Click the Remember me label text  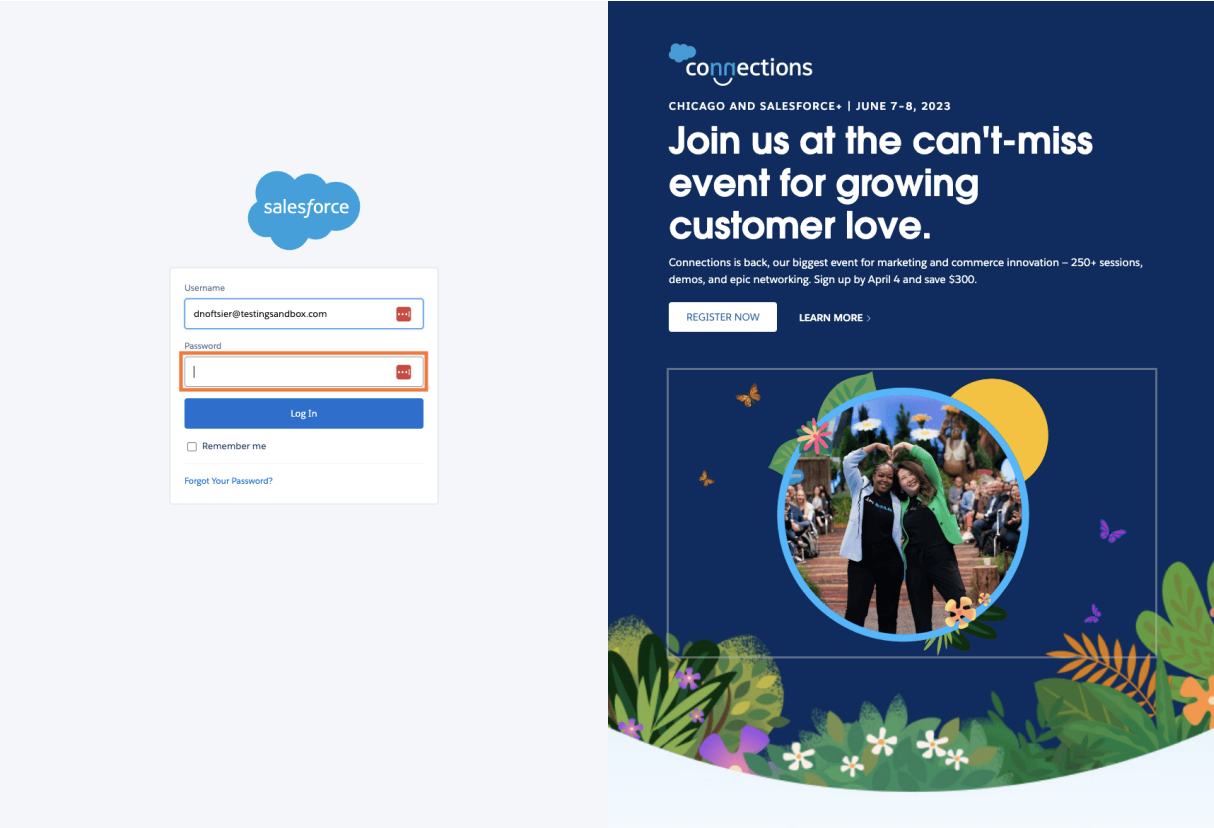234,447
